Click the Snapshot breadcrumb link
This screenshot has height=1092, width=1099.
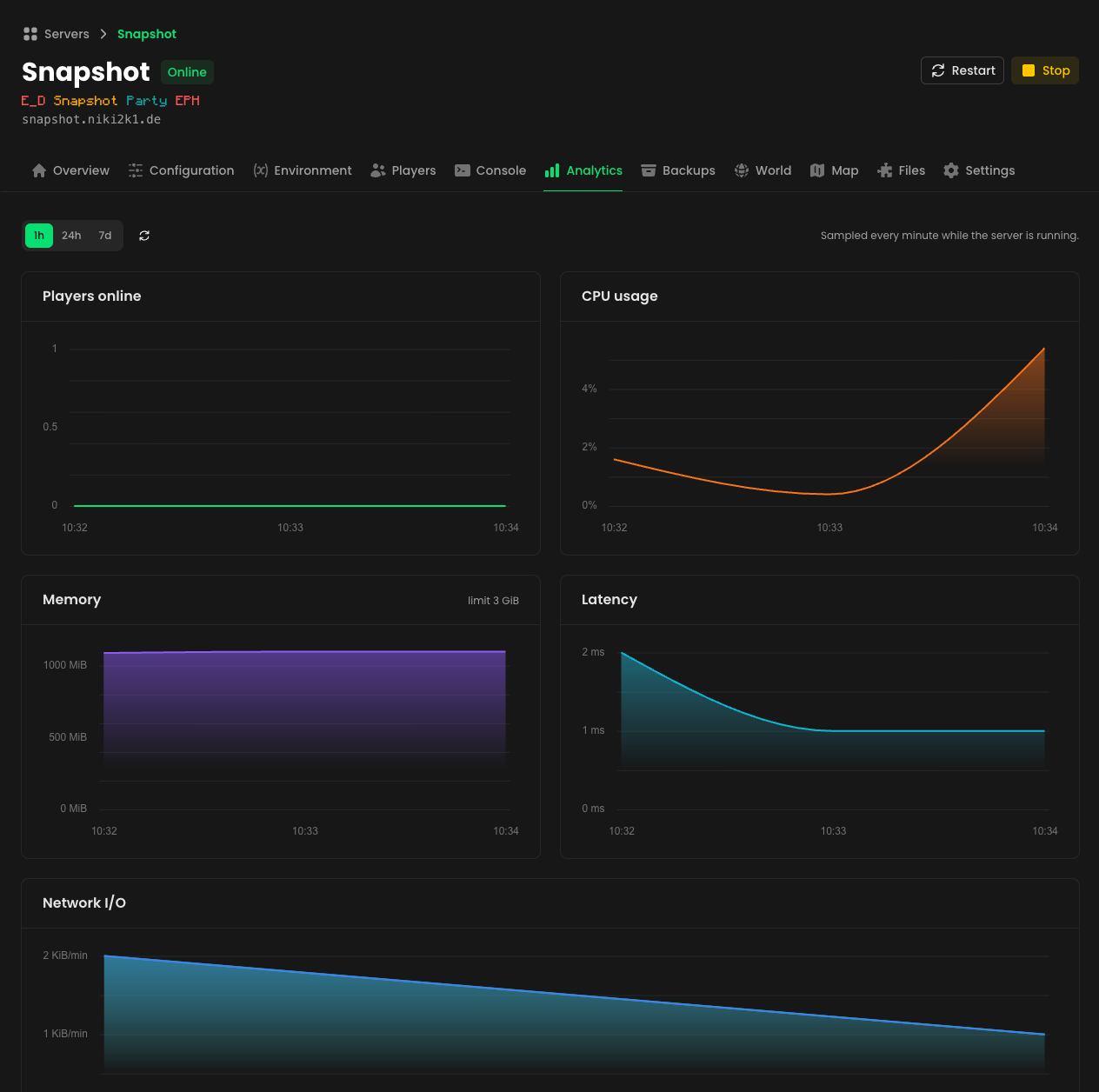(x=147, y=34)
